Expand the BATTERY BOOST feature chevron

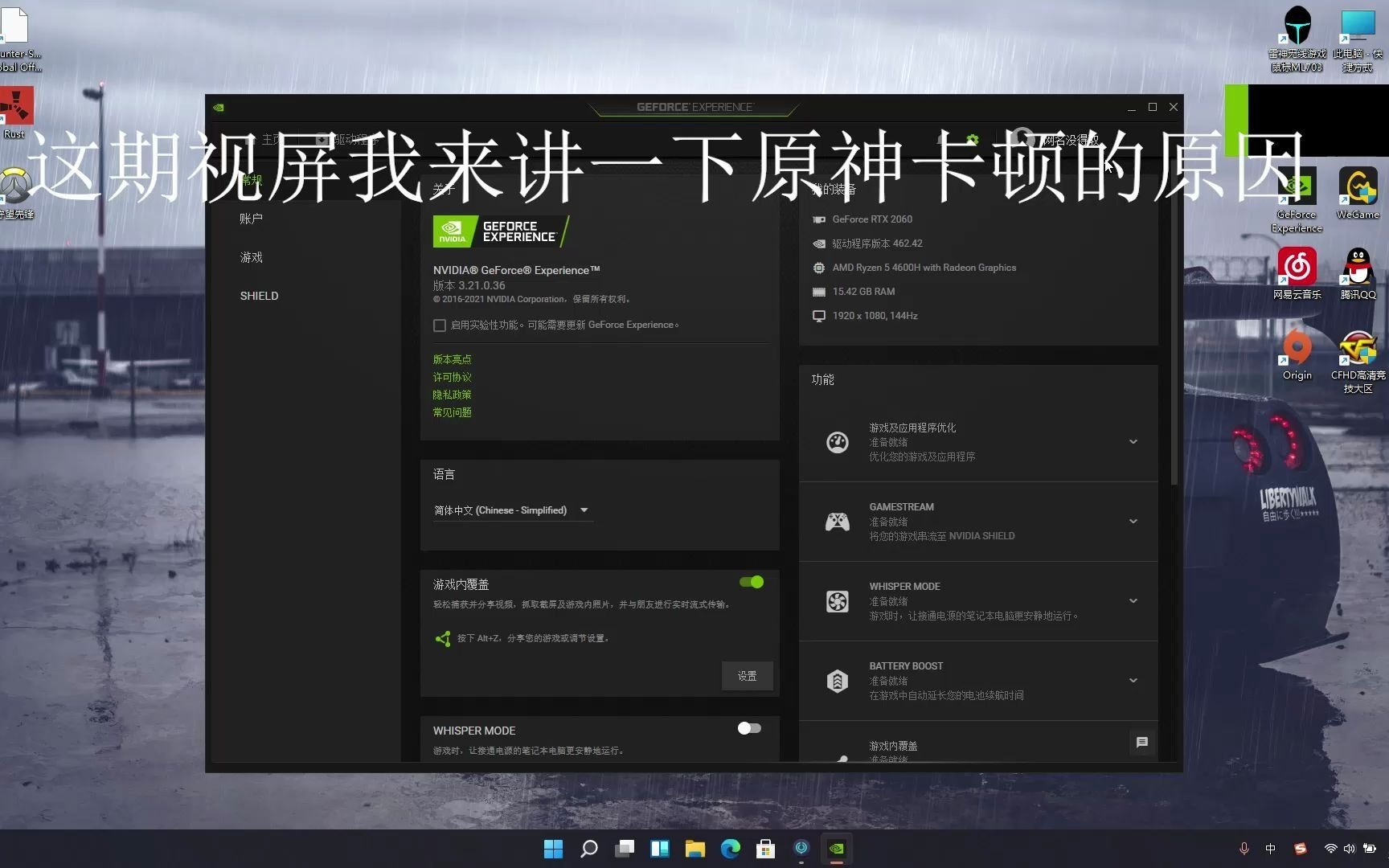tap(1133, 681)
